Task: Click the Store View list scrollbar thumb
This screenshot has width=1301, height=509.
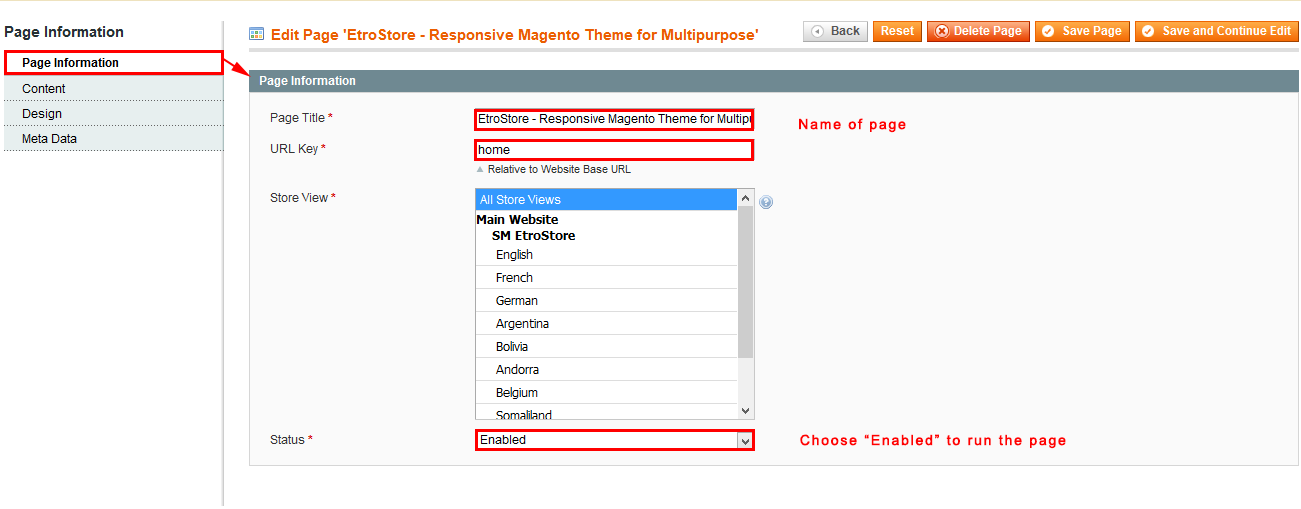Action: [x=745, y=282]
